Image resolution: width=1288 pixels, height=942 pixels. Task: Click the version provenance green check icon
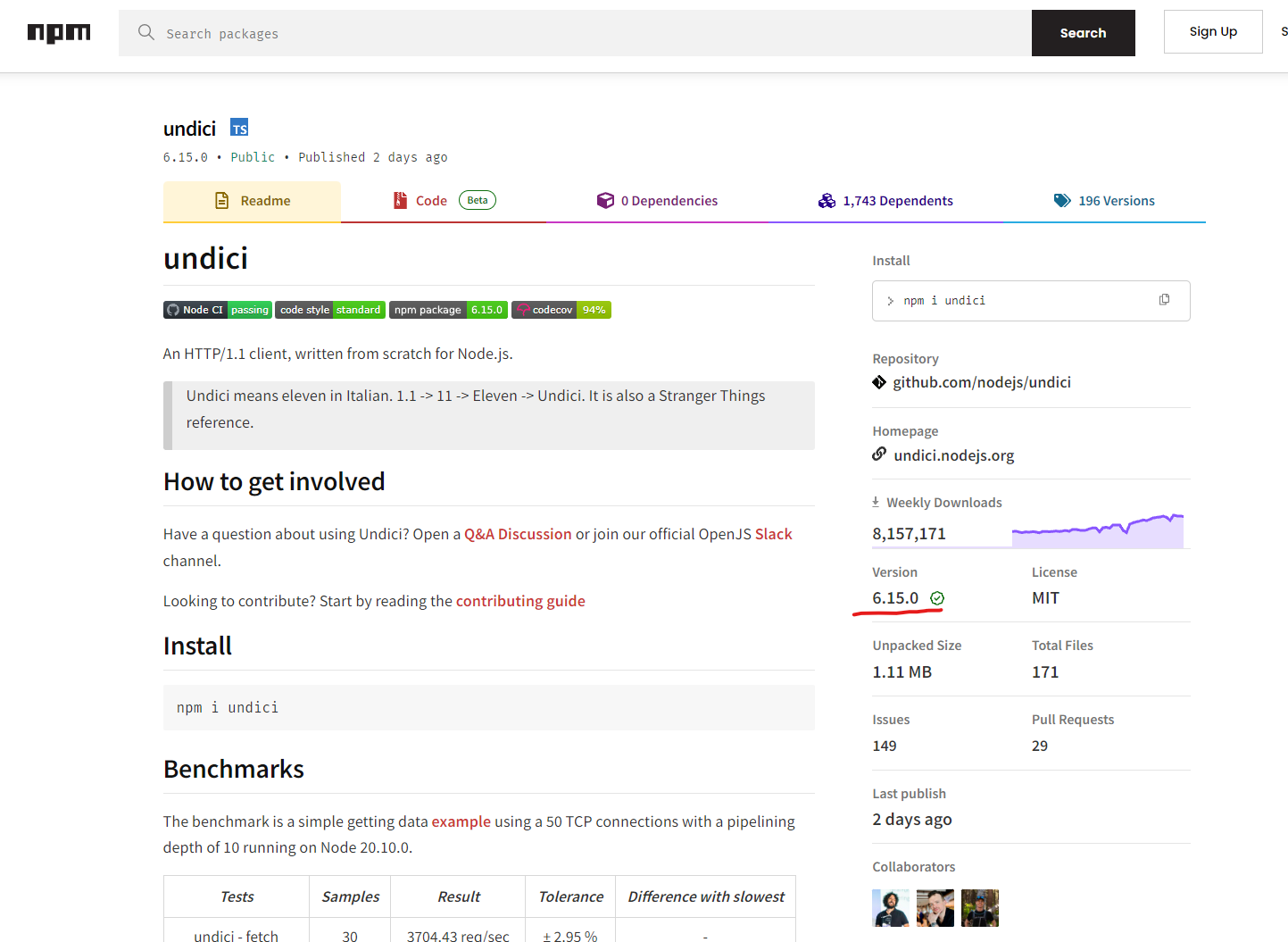937,598
